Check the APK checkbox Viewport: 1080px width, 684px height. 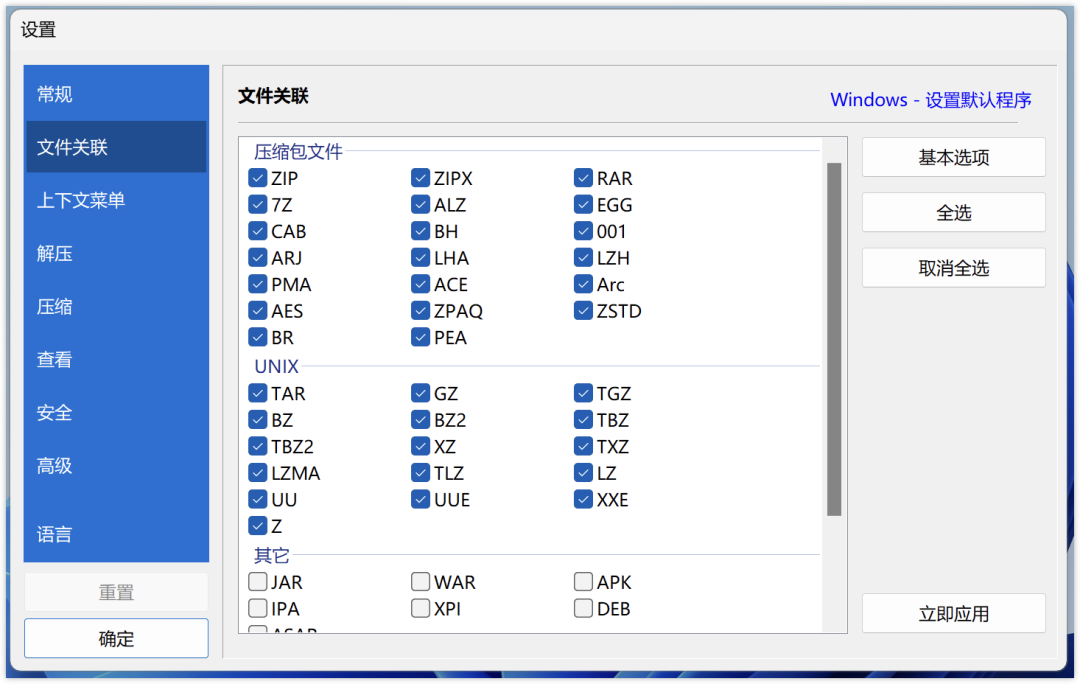pos(584,582)
